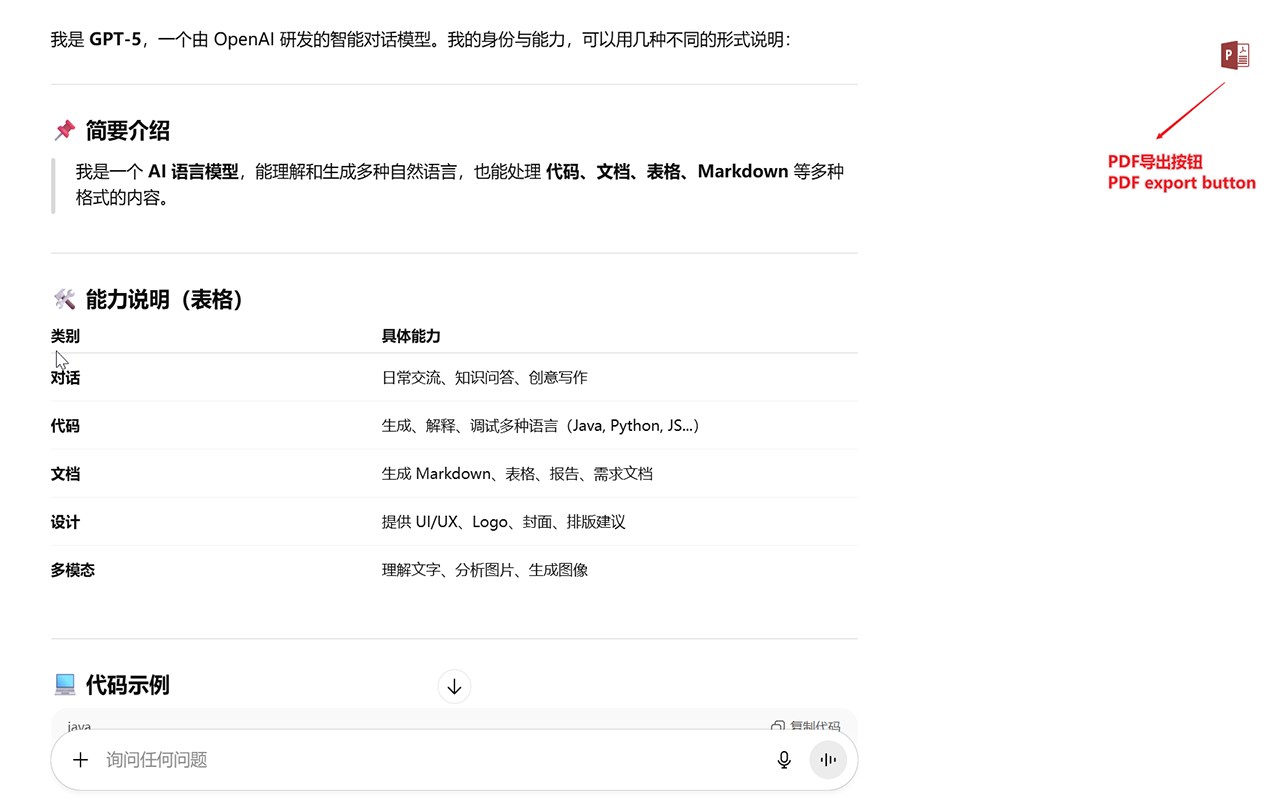Click the 理解文字、分析图片、生成图像 cell

485,570
